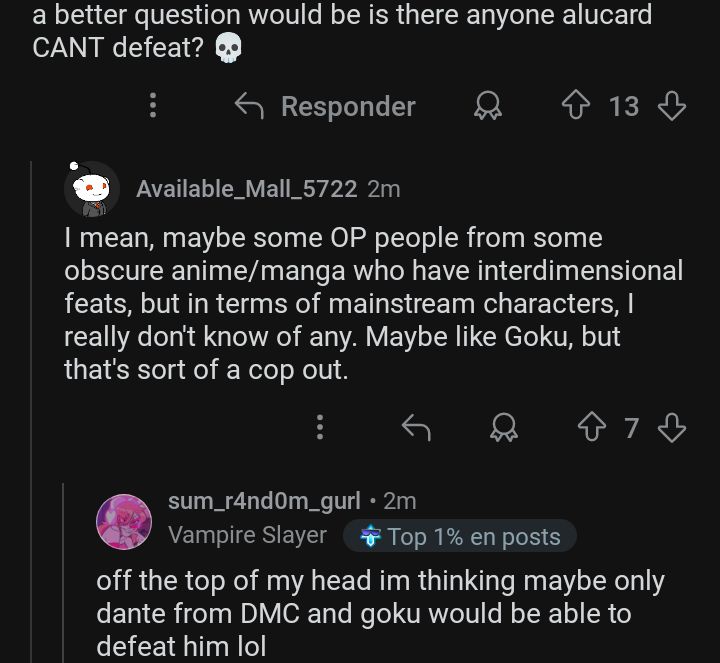Click the diamond icon in Top 1% badge
720x663 pixels.
tap(371, 537)
